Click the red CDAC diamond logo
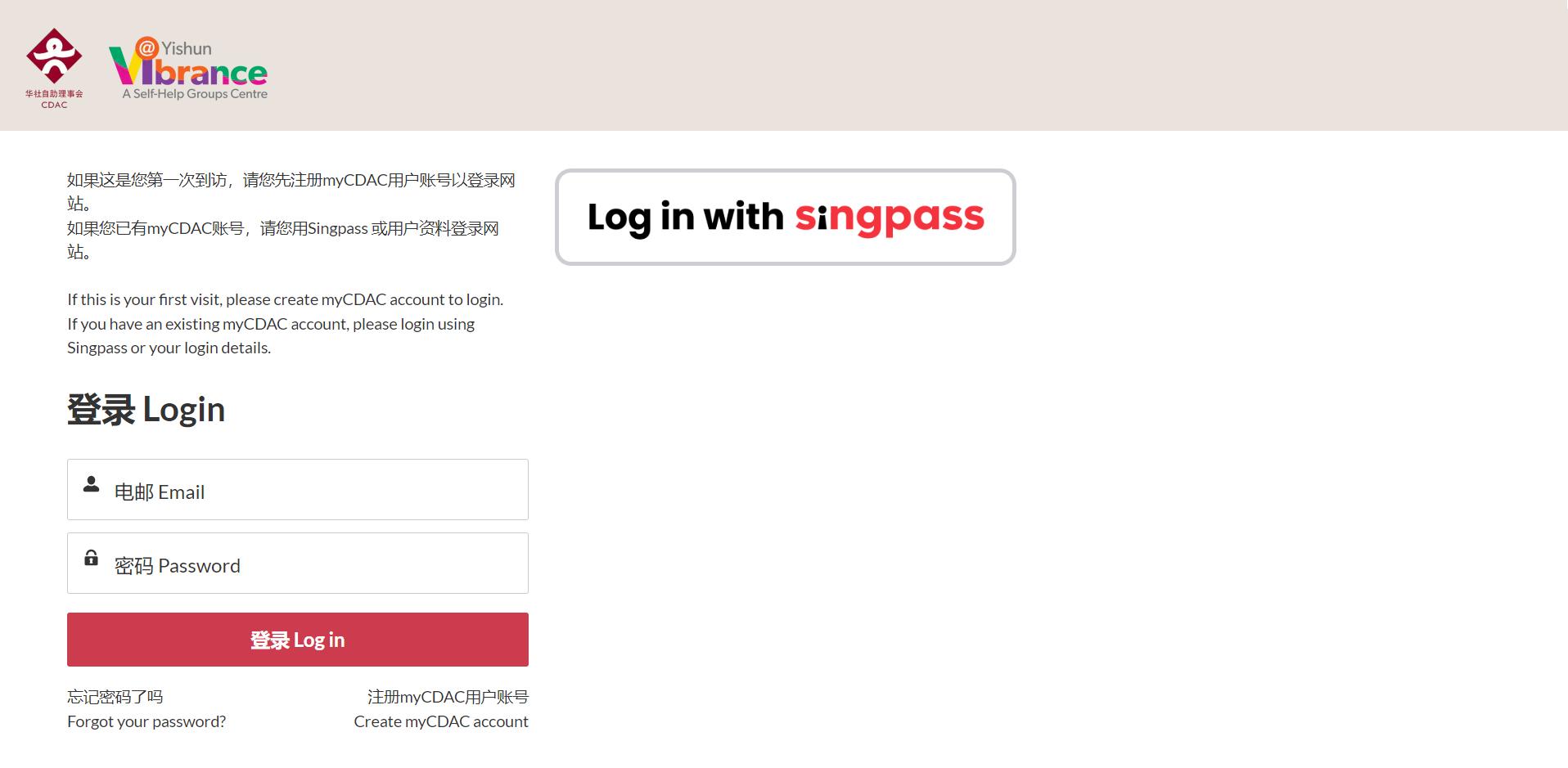The width and height of the screenshot is (1568, 768). [54, 56]
